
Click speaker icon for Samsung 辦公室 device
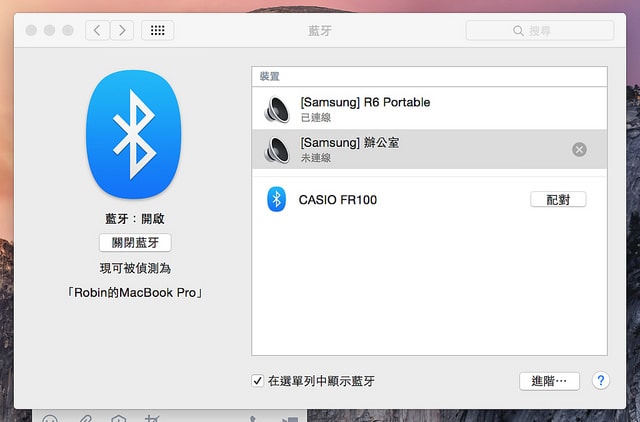tap(277, 150)
